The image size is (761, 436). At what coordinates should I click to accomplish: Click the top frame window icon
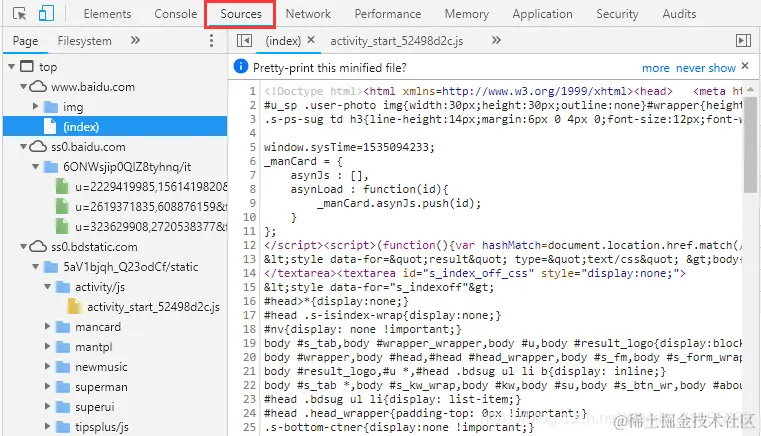coord(27,66)
